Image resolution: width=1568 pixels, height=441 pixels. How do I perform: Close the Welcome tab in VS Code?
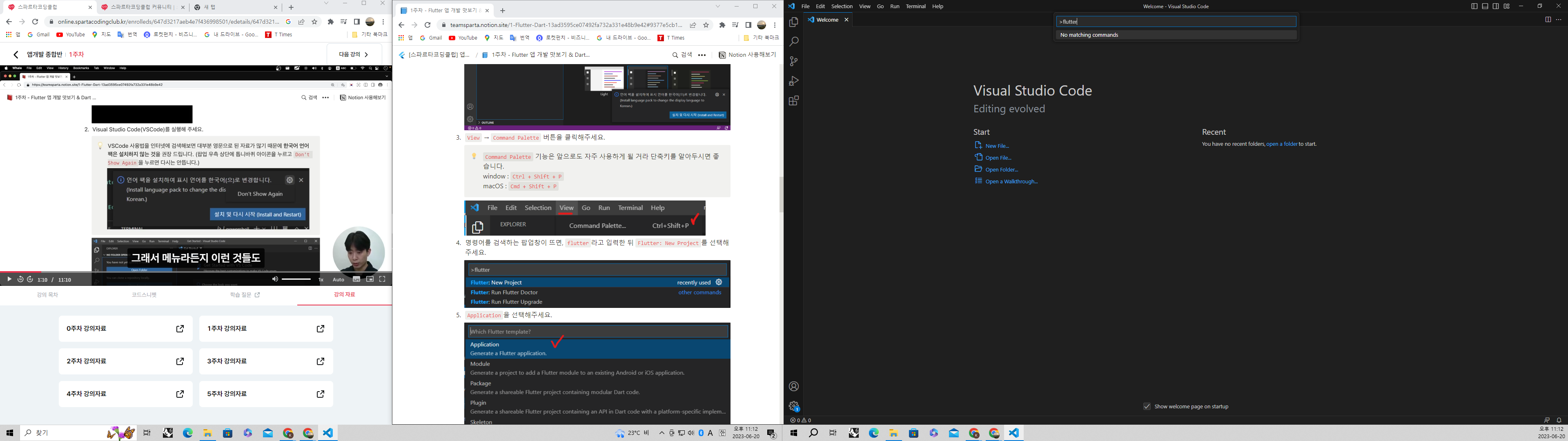click(846, 20)
